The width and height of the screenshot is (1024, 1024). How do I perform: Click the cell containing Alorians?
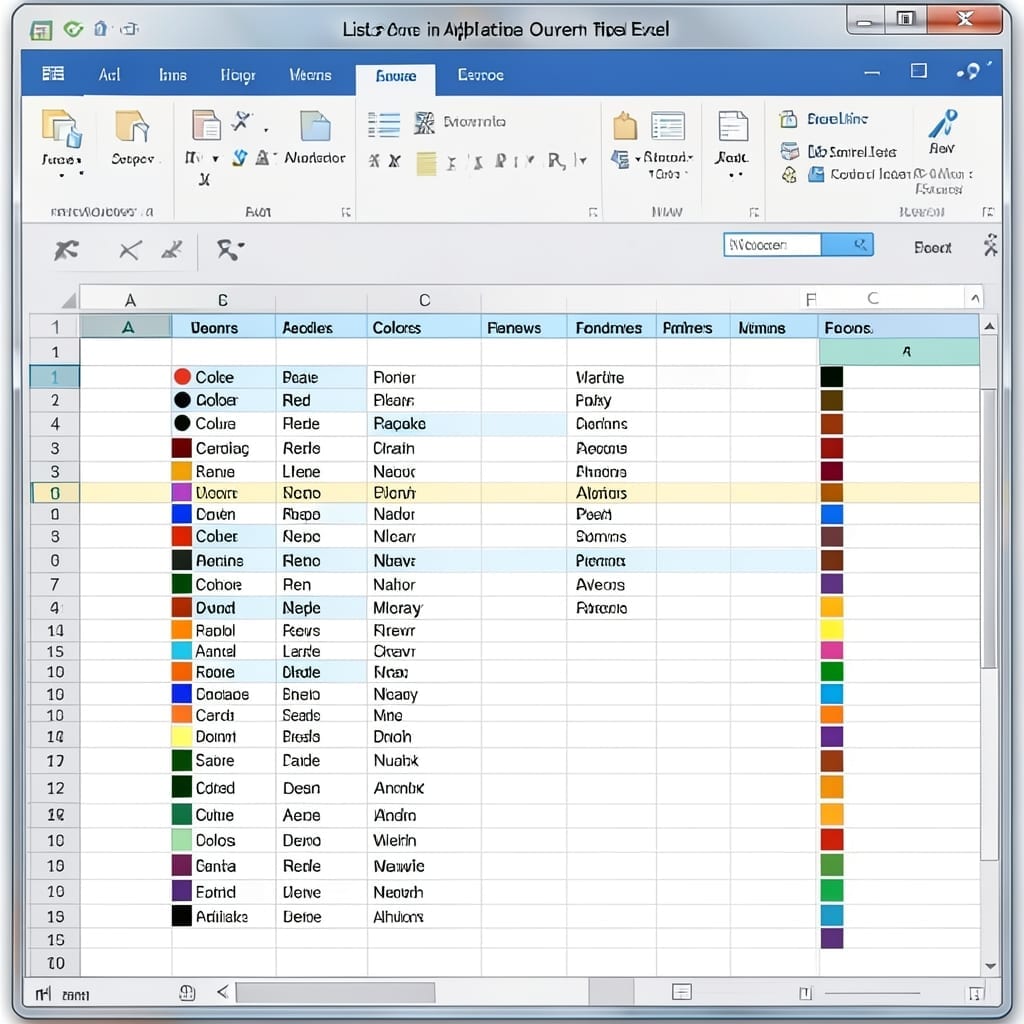[x=611, y=492]
